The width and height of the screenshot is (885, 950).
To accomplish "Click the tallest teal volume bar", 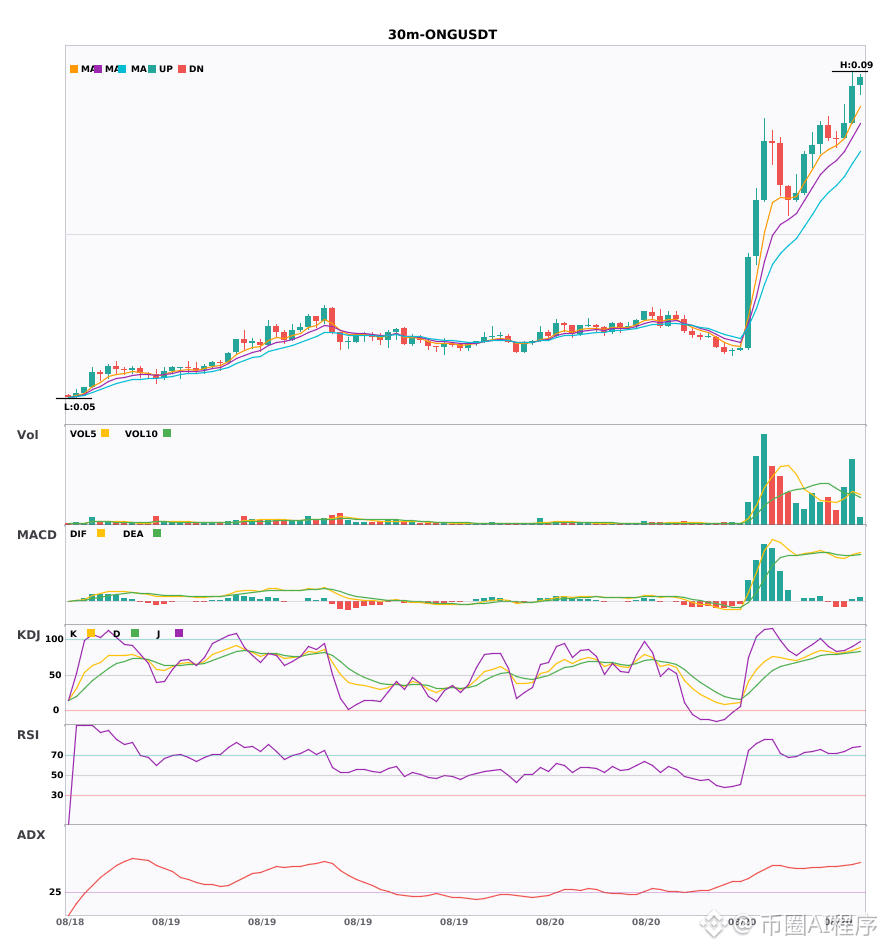I will (x=764, y=479).
